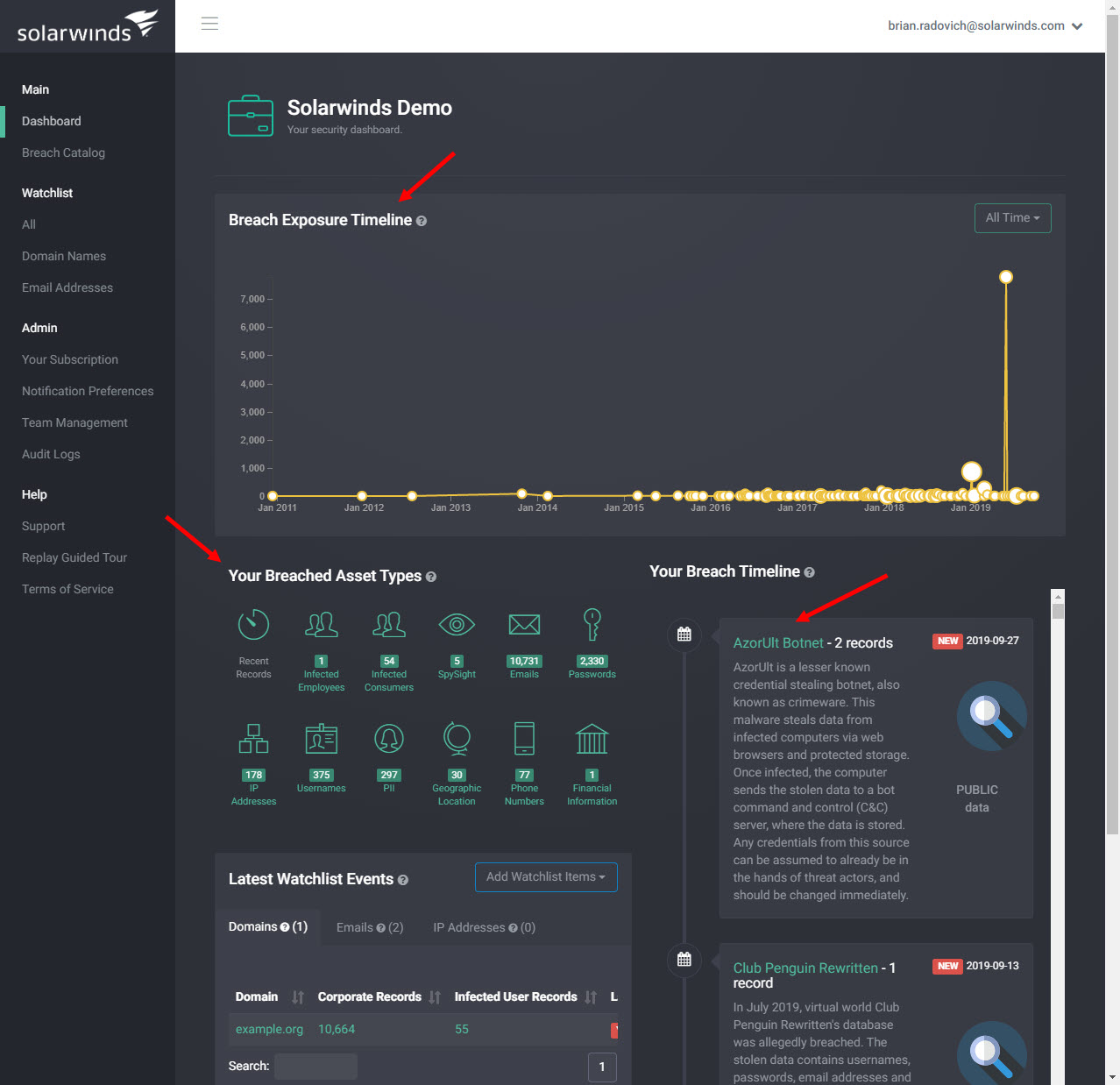Click magnifier icon in Club Penguin card

(x=991, y=1053)
